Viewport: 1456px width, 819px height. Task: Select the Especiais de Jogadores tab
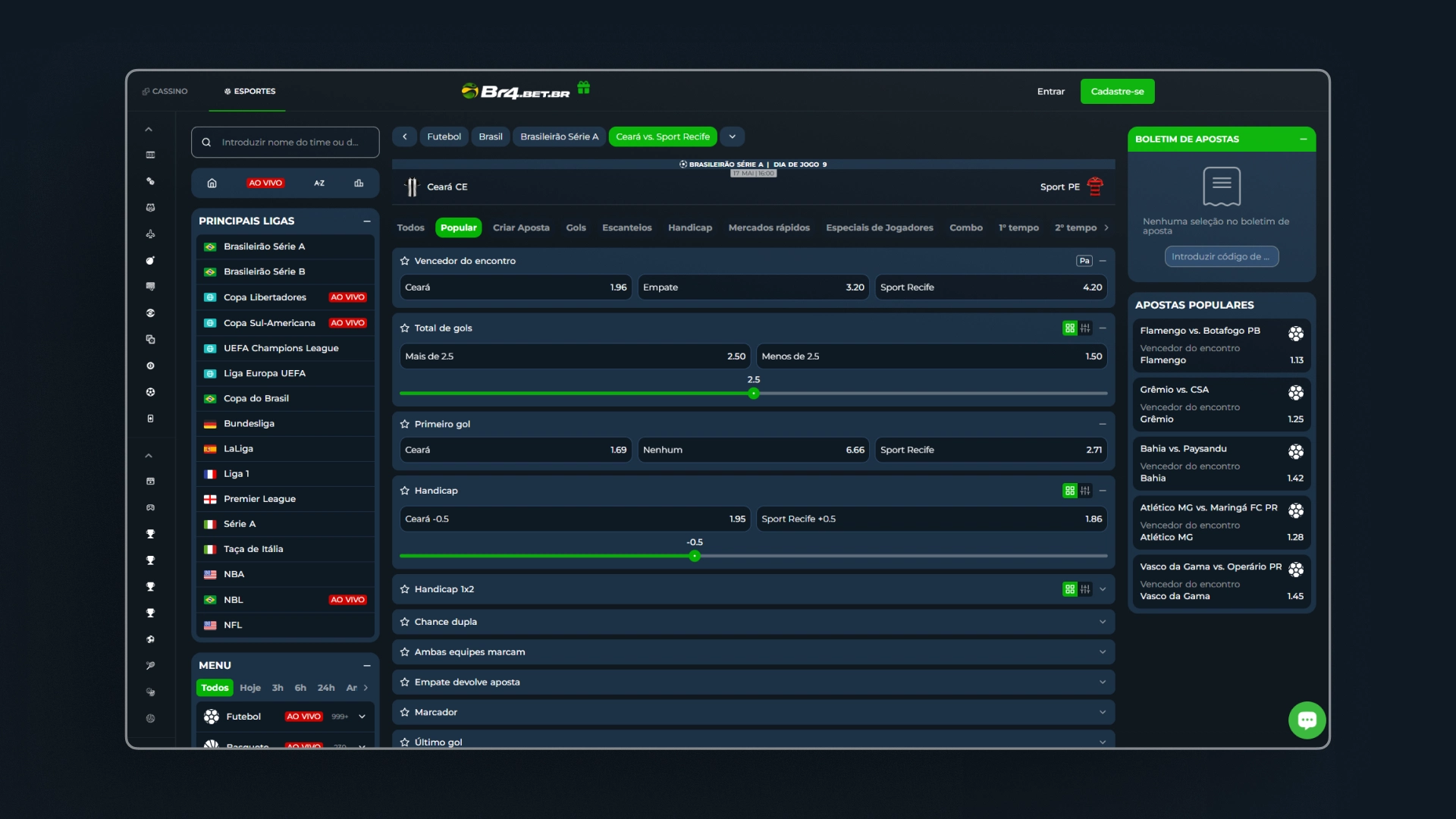click(880, 227)
